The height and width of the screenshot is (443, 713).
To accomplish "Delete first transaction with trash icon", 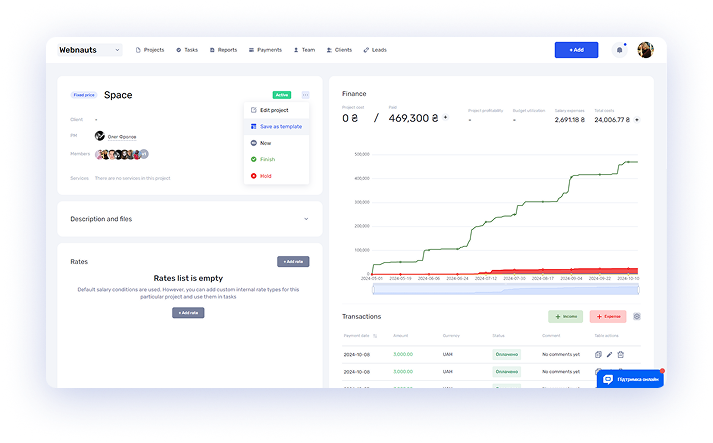I will (621, 354).
